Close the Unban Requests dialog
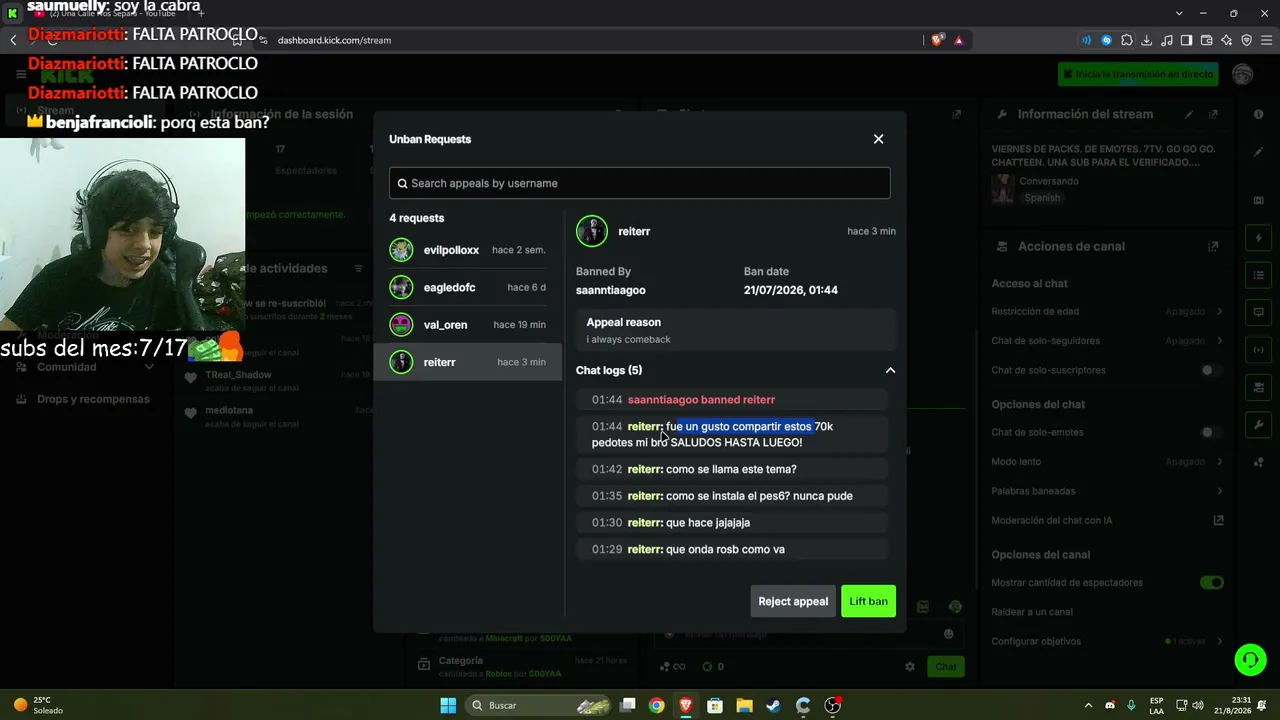This screenshot has height=720, width=1280. [x=878, y=139]
